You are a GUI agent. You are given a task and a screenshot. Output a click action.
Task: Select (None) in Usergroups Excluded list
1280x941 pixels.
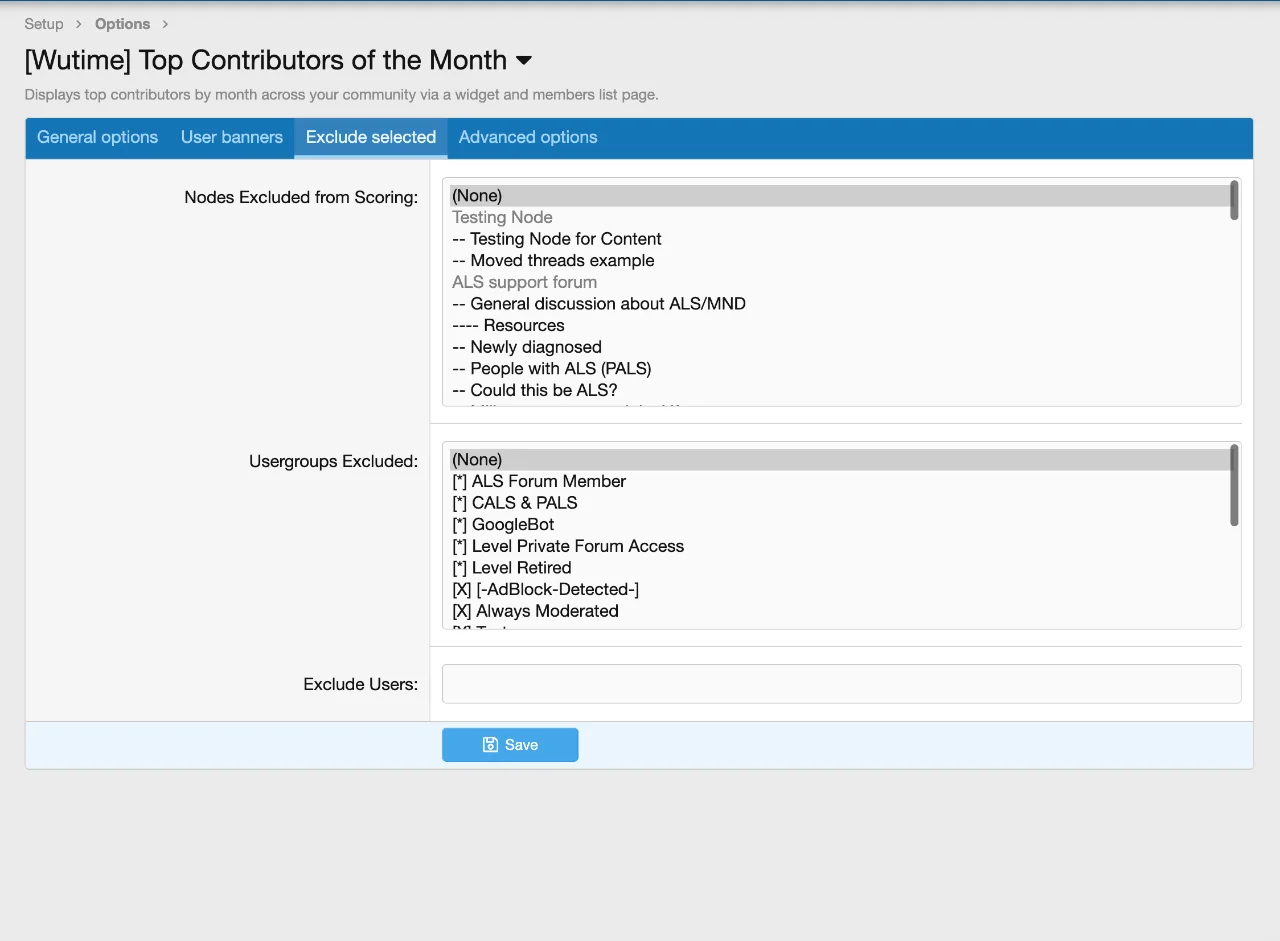pyautogui.click(x=477, y=460)
